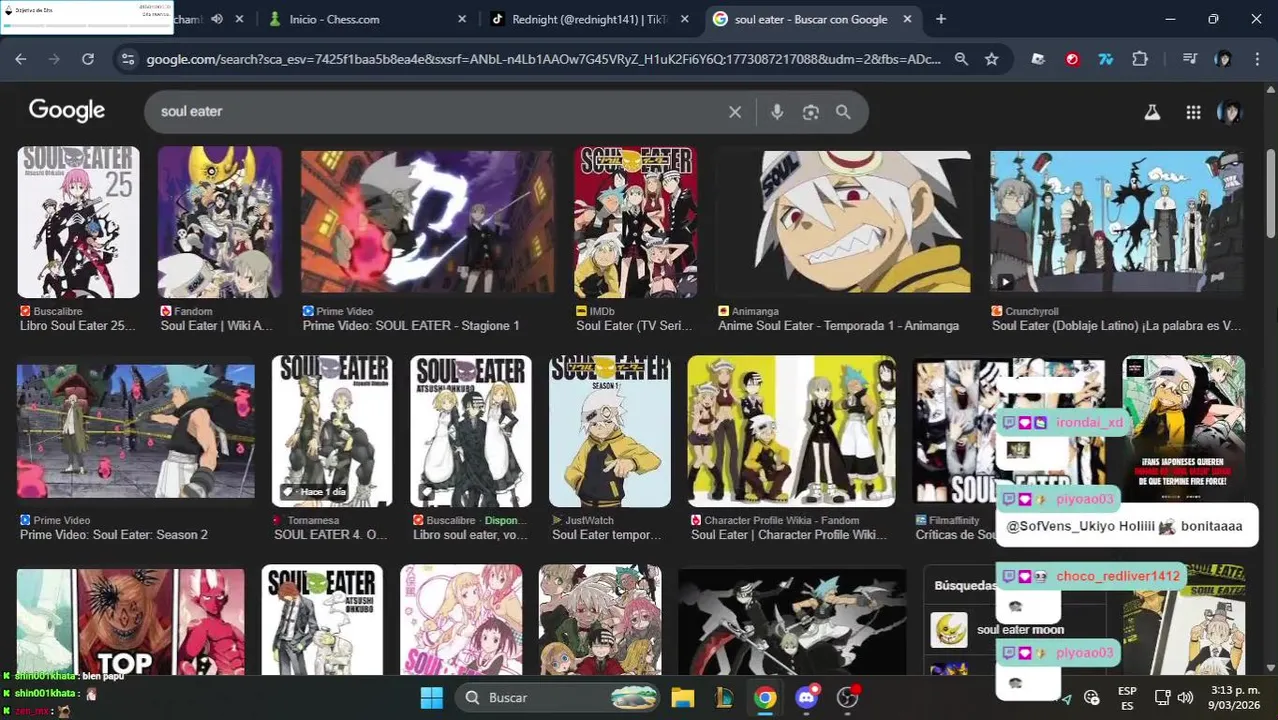The height and width of the screenshot is (720, 1278).
Task: Open Google account avatar on page
Action: (1229, 112)
